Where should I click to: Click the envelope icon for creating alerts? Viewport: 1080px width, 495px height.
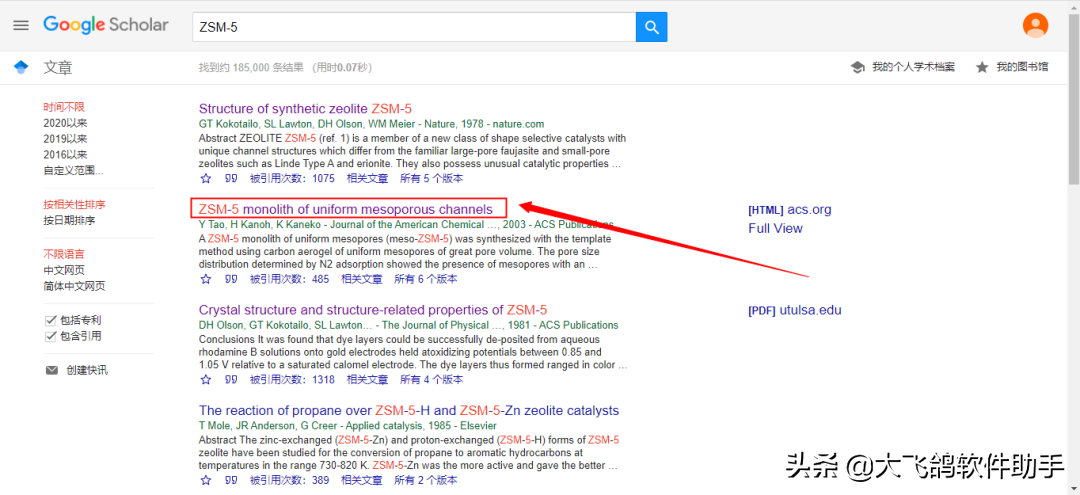(x=52, y=370)
